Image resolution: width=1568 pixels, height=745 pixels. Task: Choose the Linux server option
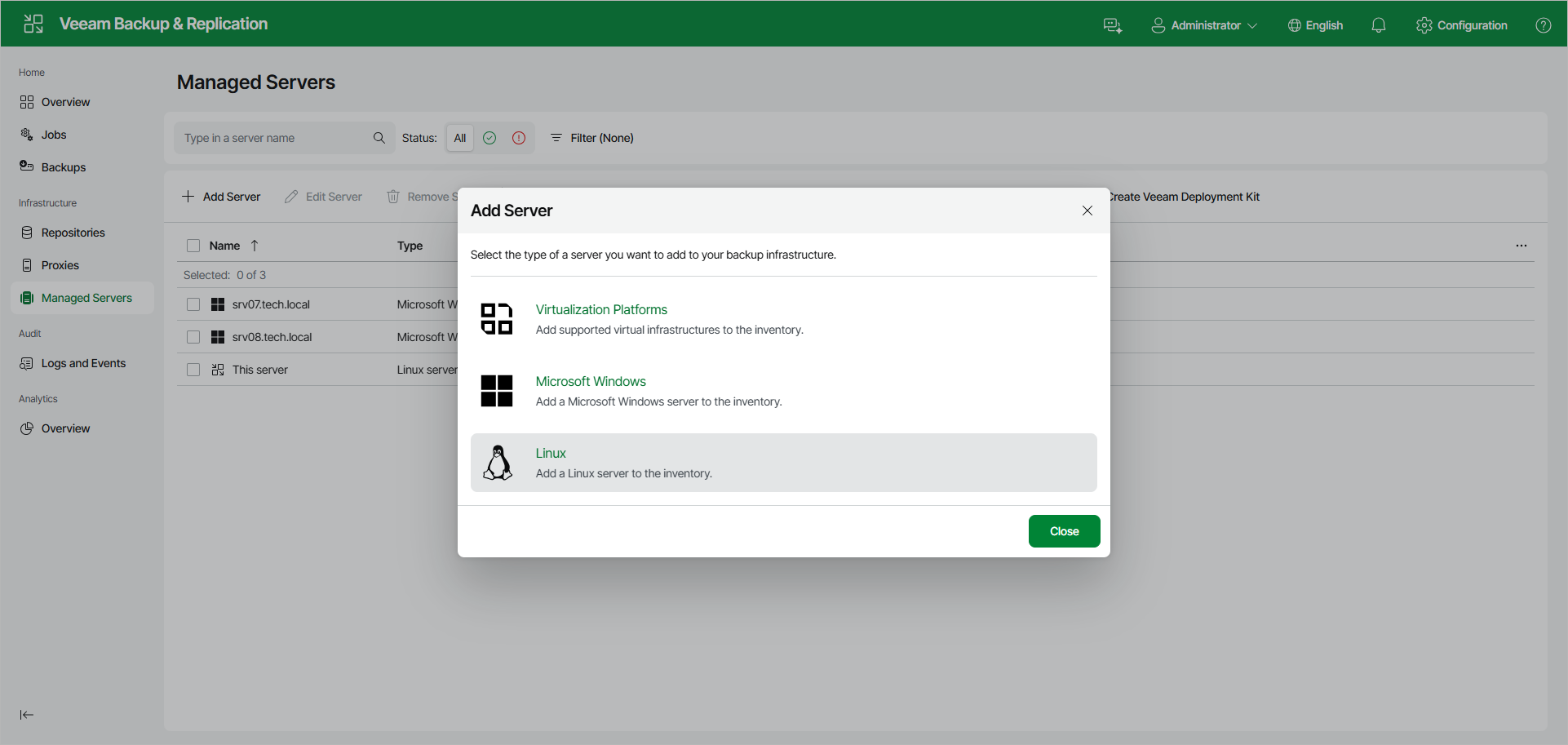[783, 463]
